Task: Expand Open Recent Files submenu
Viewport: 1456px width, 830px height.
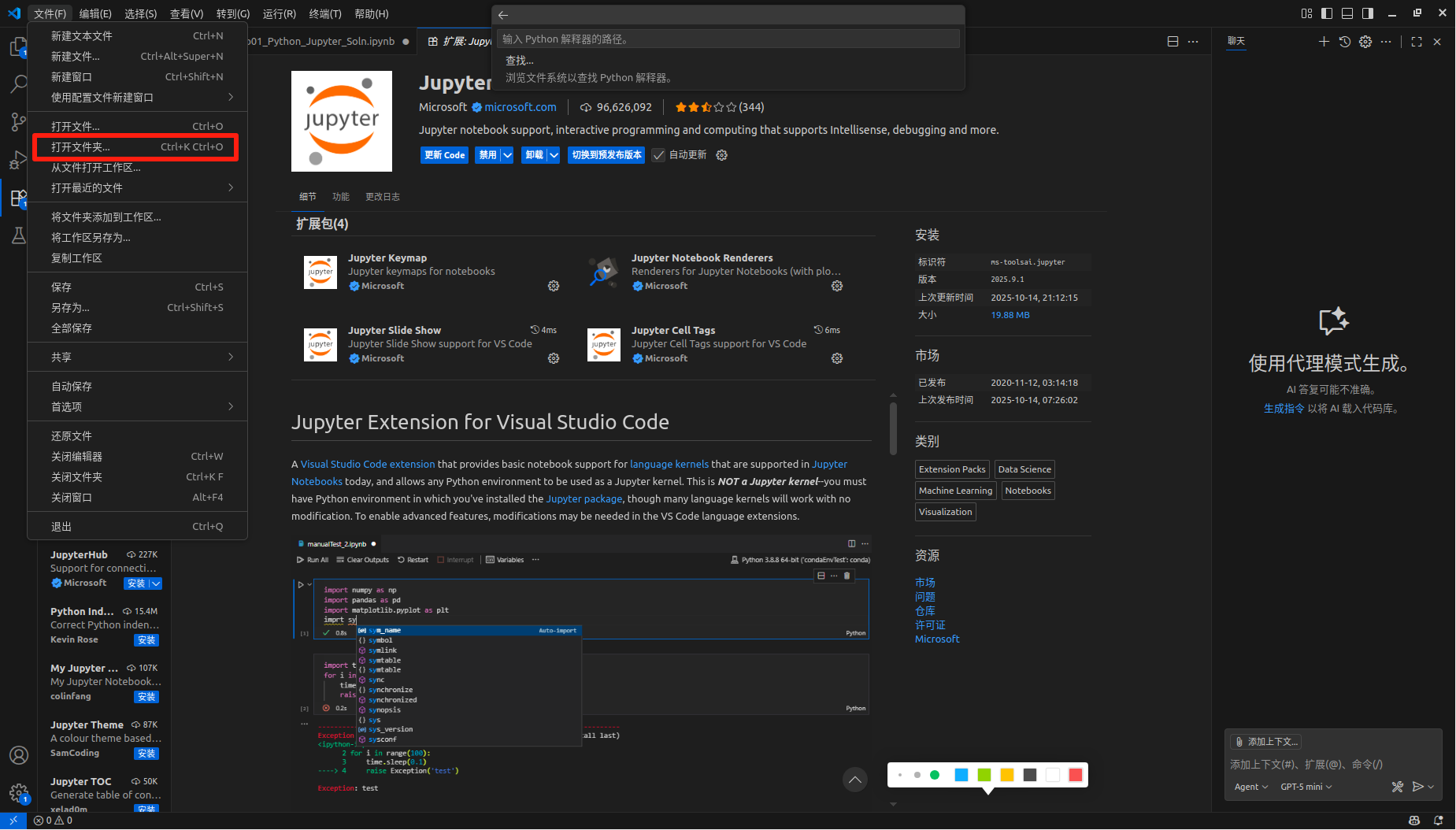Action: (x=137, y=187)
